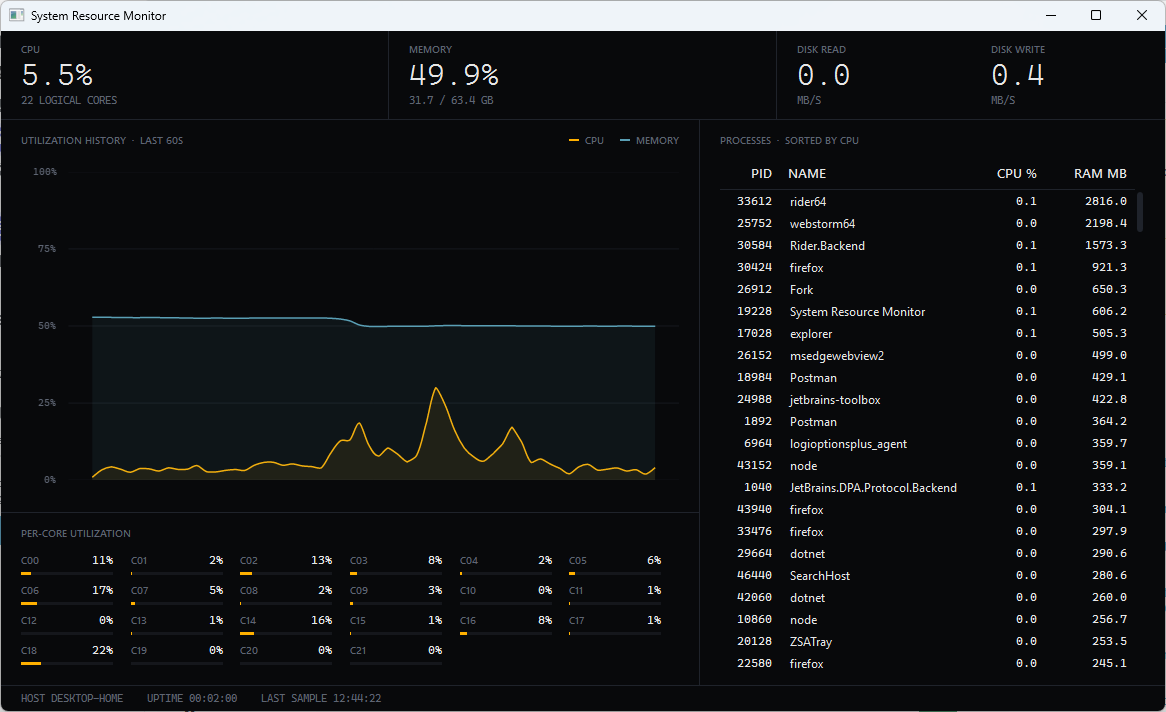This screenshot has height=712, width=1166.
Task: Click the memory 49.9% reading
Action: [x=454, y=75]
